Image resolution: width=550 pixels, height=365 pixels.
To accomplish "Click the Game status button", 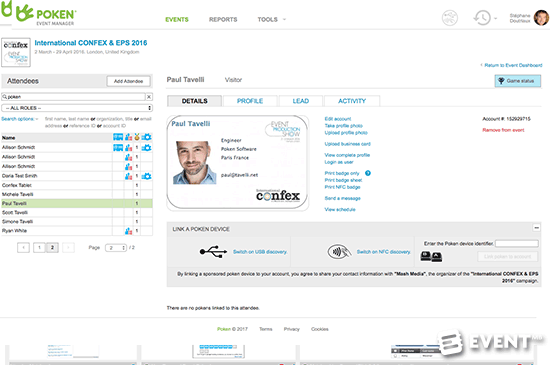I will click(518, 81).
